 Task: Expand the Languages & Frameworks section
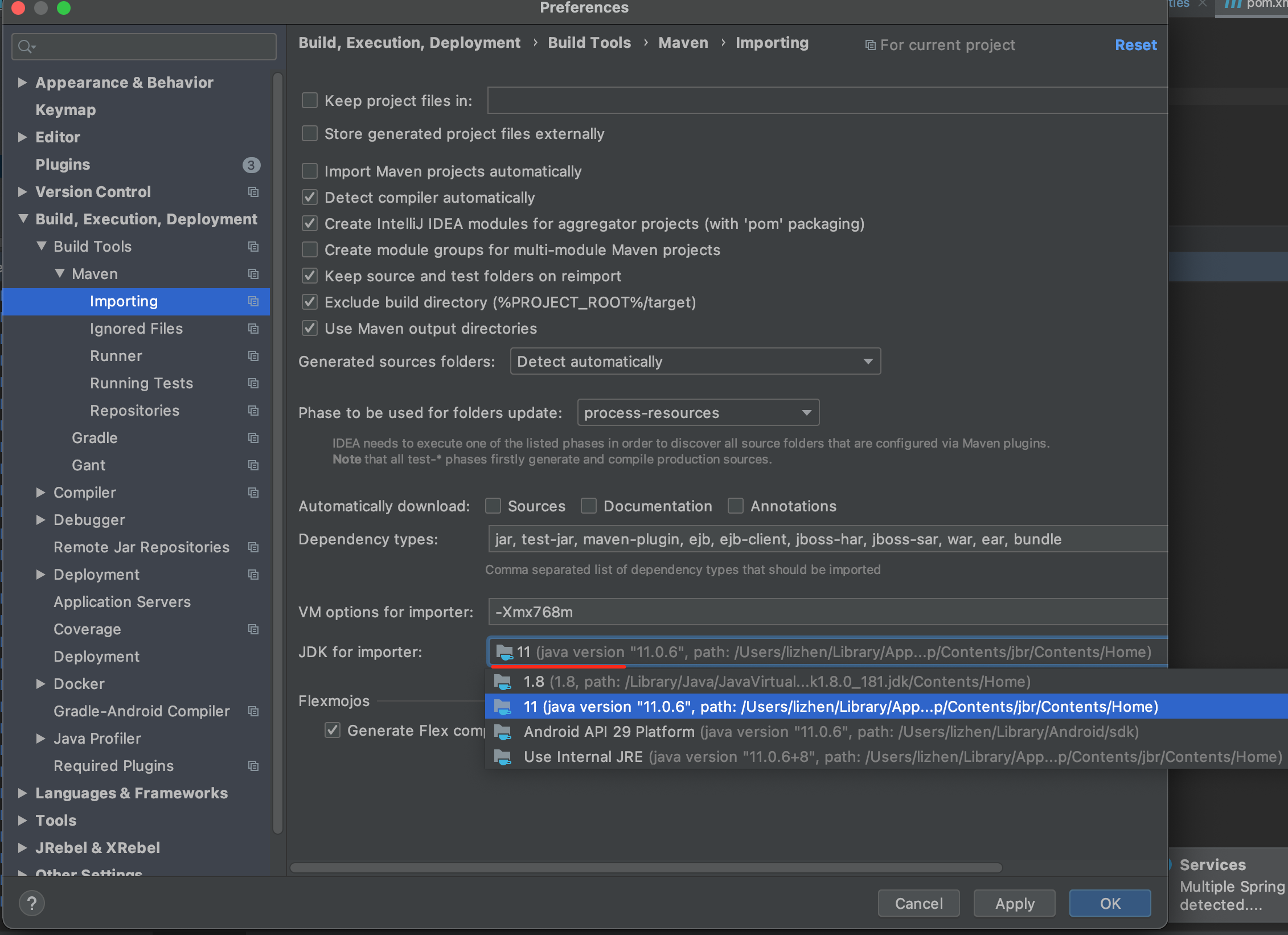coord(23,793)
